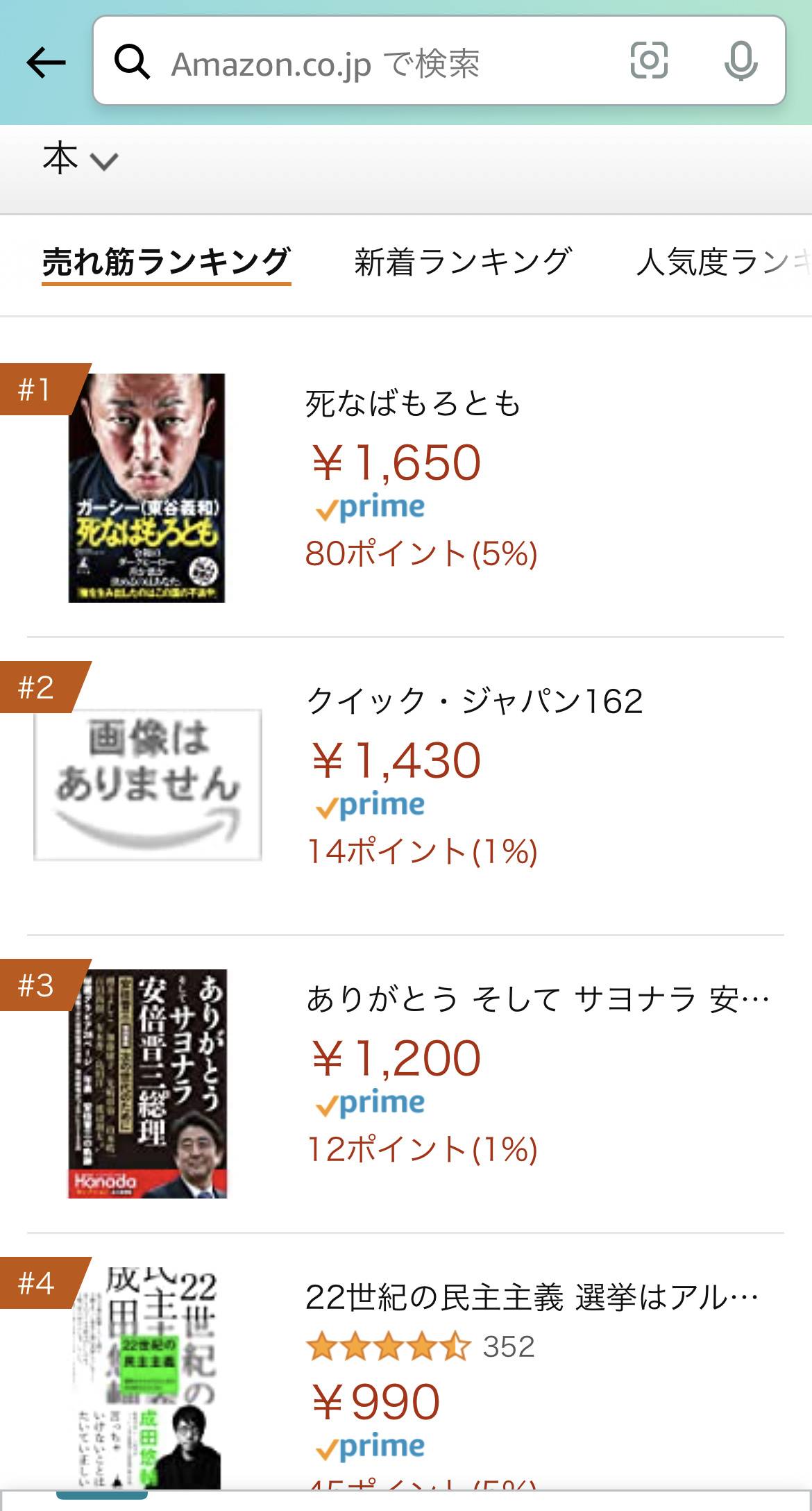Open the ありがとう そして サヨナラ title
This screenshot has height=1511, width=812.
click(538, 1000)
